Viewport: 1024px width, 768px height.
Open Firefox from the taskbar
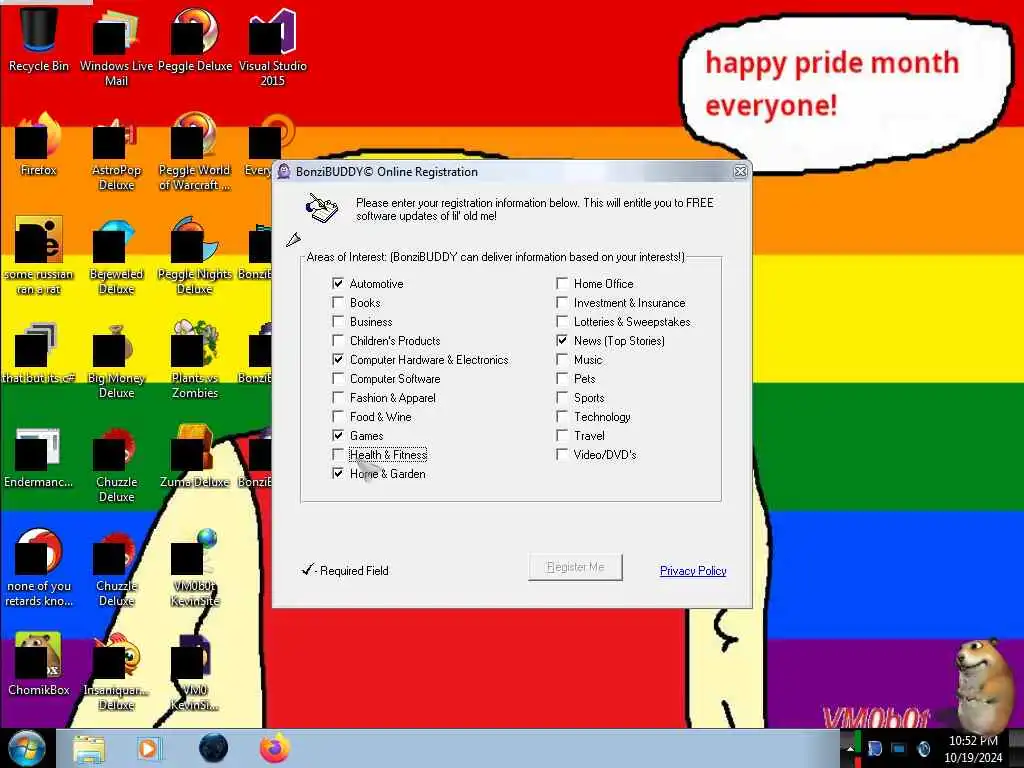[x=275, y=748]
